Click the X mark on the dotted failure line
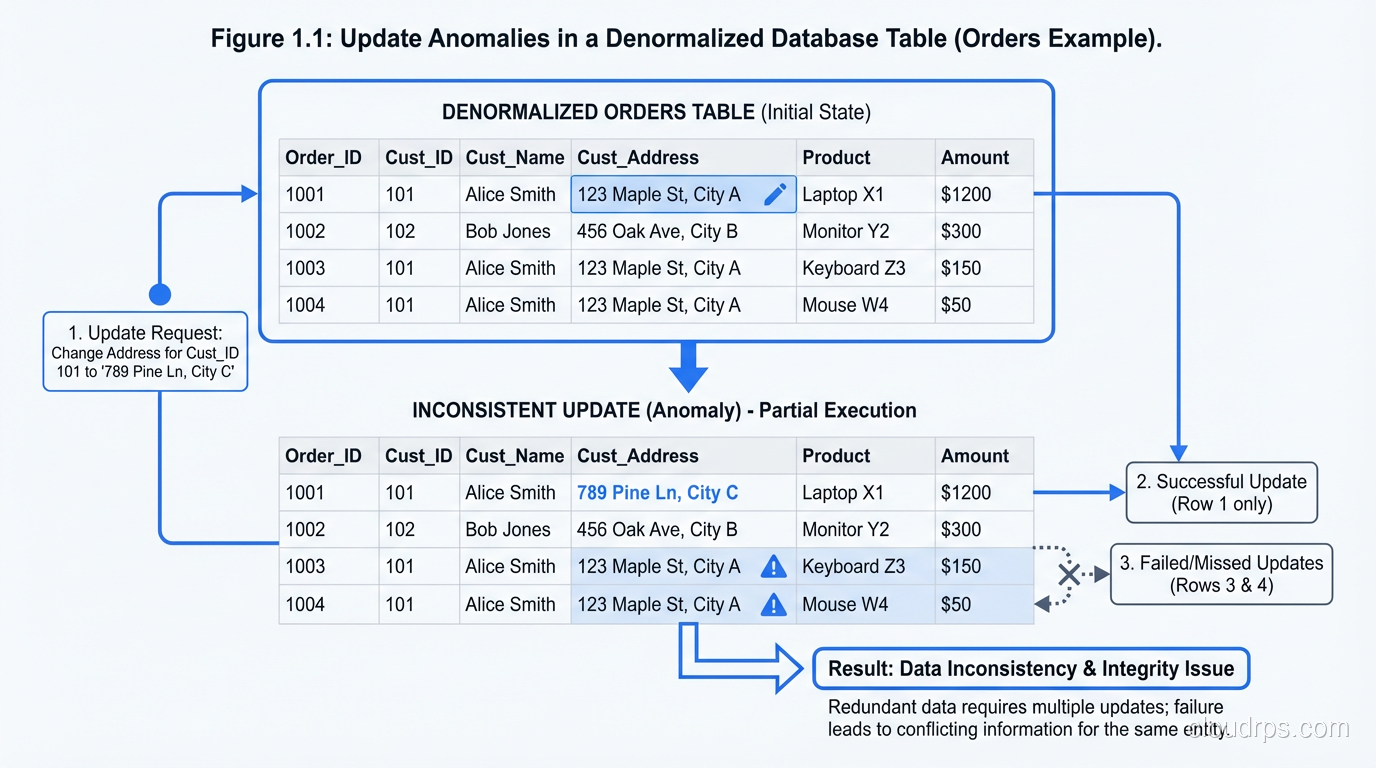1376x768 pixels. (x=1069, y=576)
